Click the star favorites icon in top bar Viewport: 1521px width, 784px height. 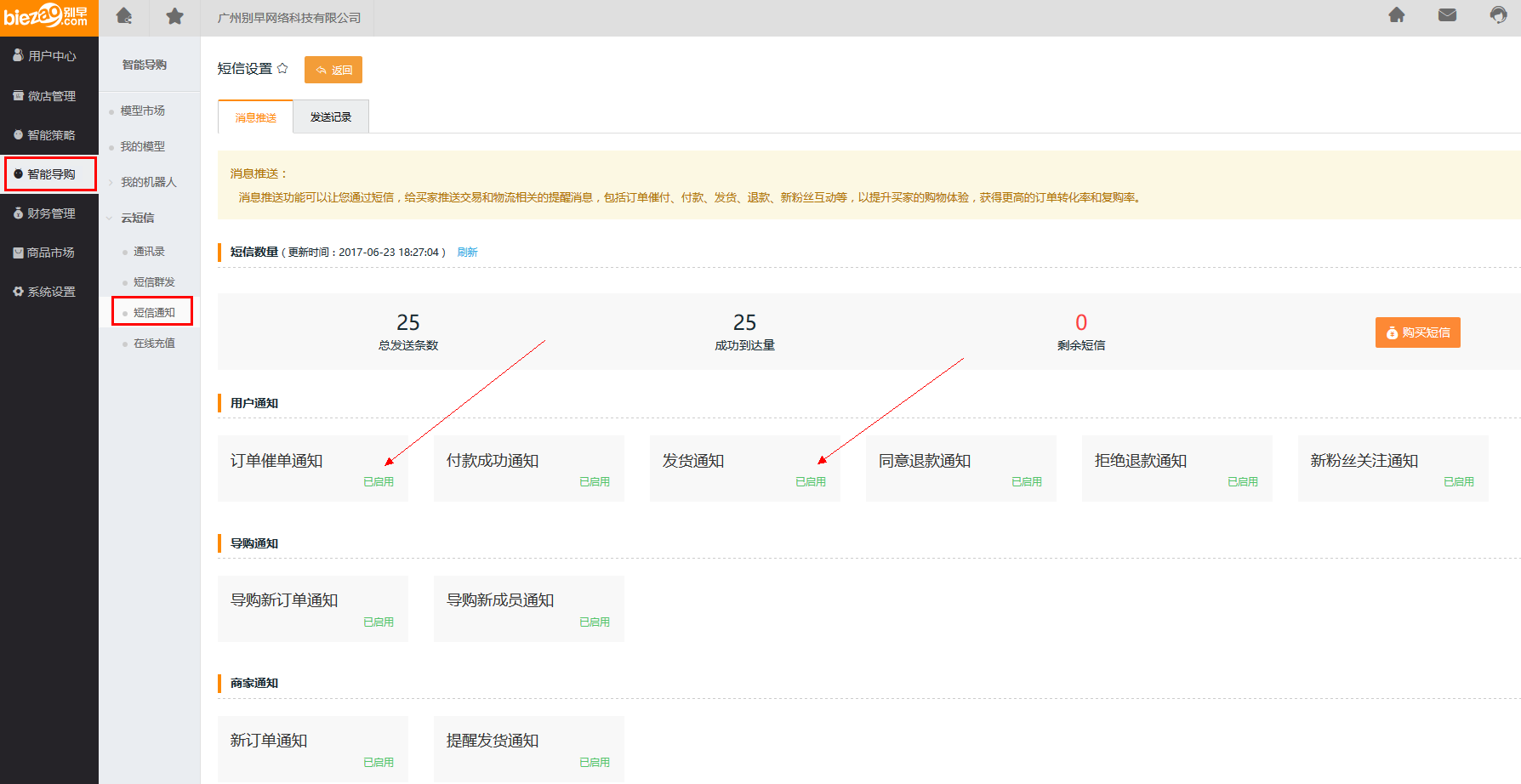pyautogui.click(x=174, y=17)
